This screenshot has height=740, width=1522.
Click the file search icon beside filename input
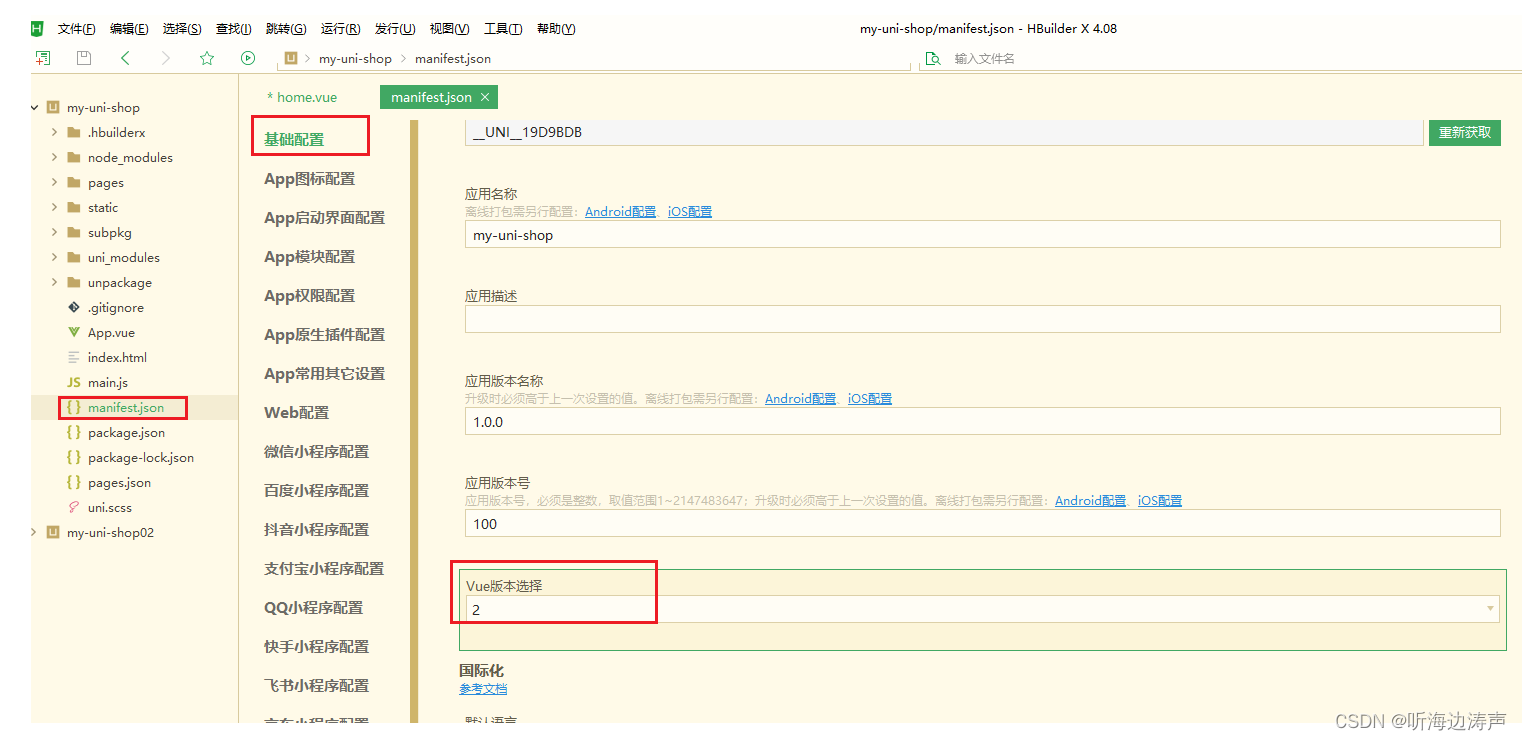933,58
